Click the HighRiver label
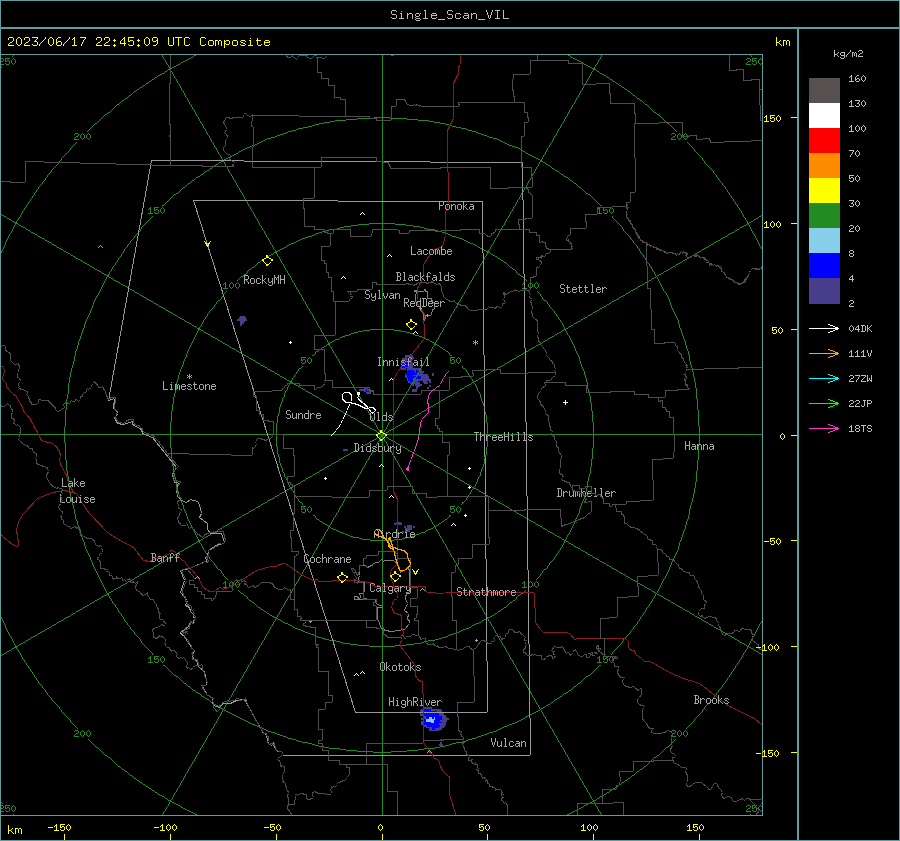The width and height of the screenshot is (900, 841). [415, 702]
